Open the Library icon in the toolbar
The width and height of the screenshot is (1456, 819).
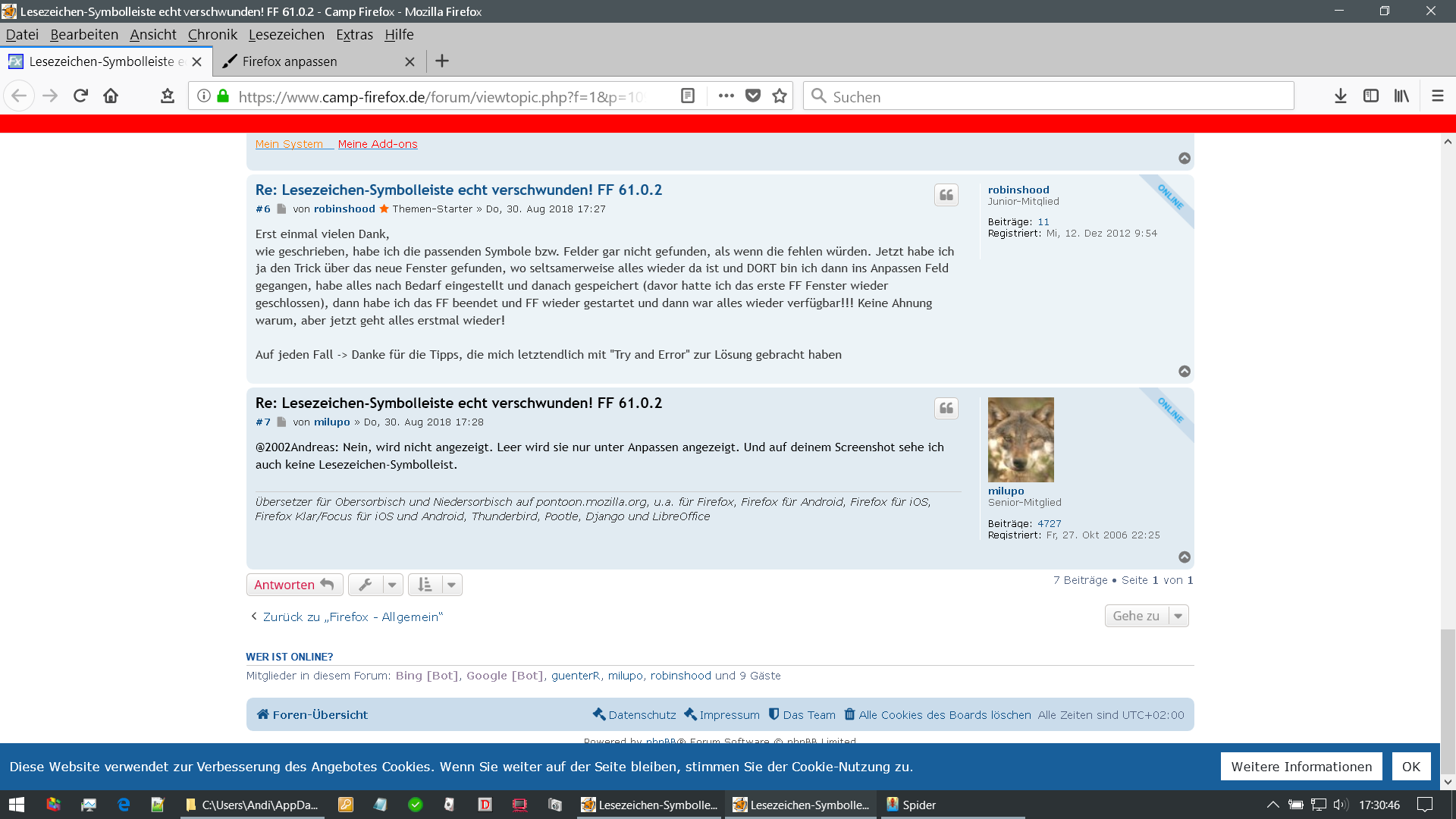(1401, 96)
